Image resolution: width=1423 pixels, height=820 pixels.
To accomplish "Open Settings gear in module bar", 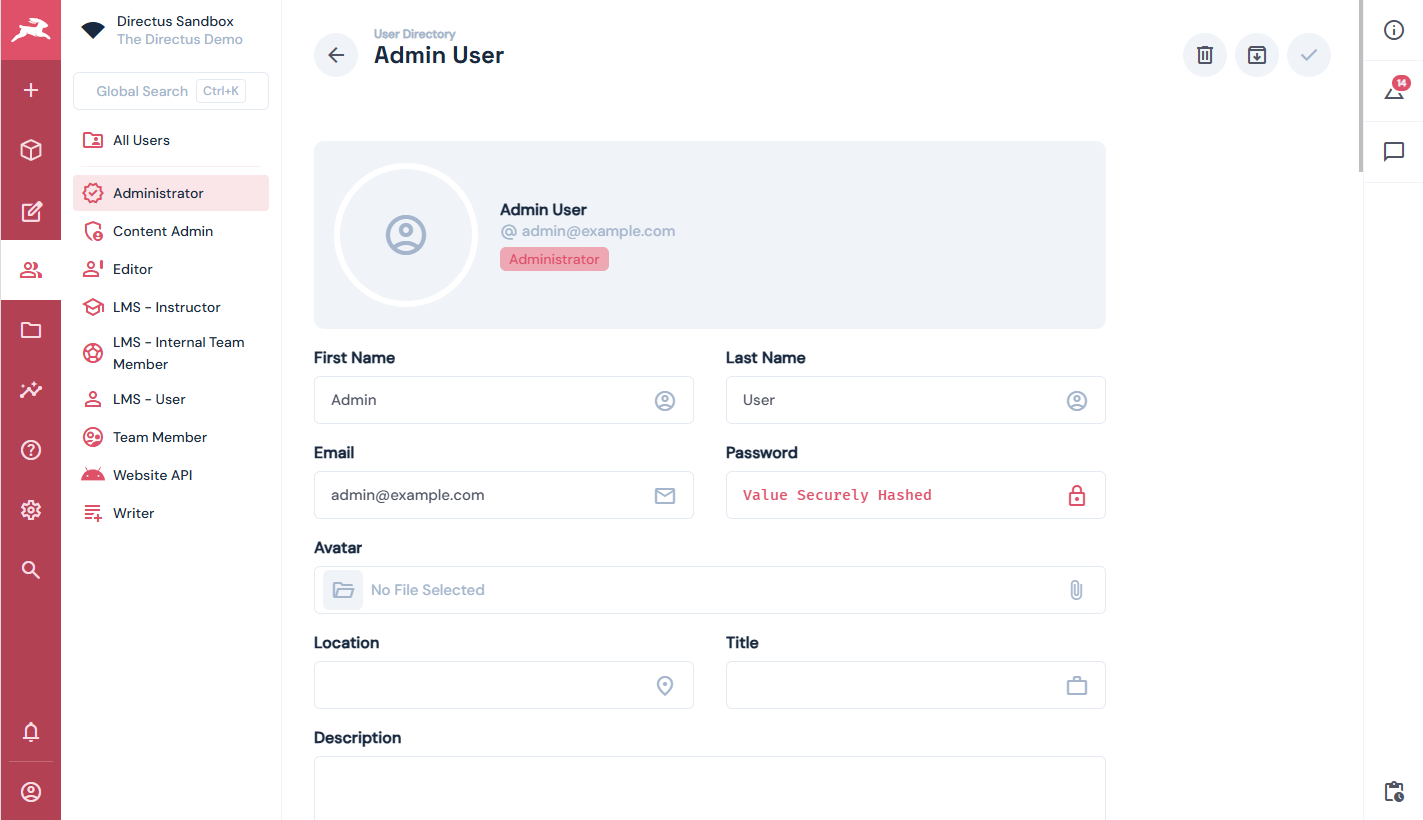I will point(31,510).
